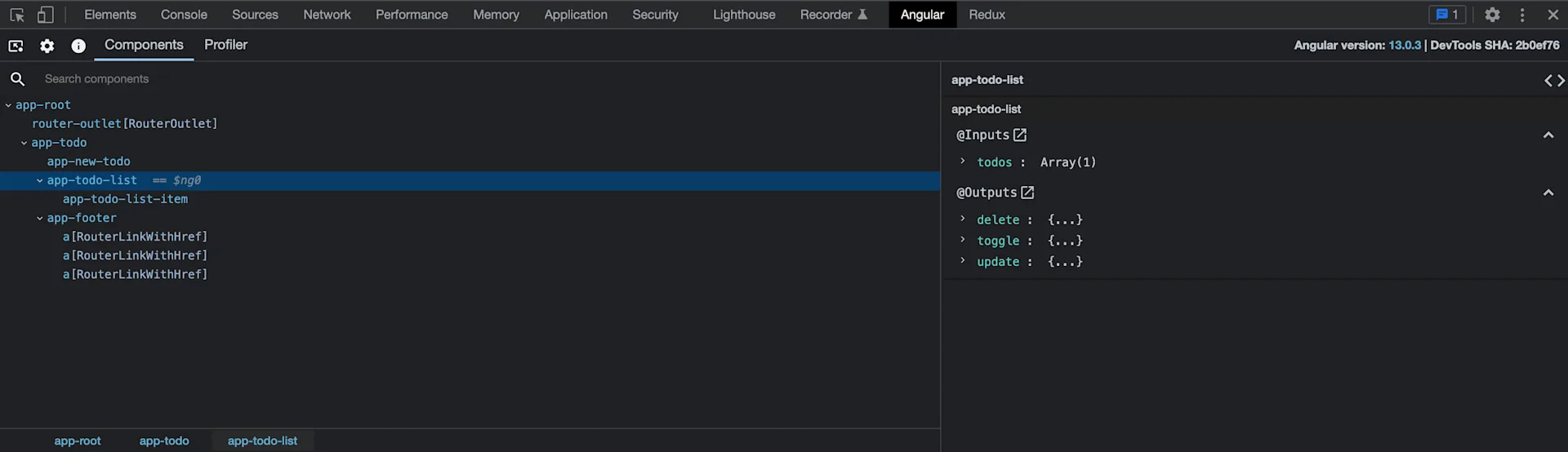Open the DevTools settings gear
Screen dimensions: 1568x452
tap(1492, 15)
